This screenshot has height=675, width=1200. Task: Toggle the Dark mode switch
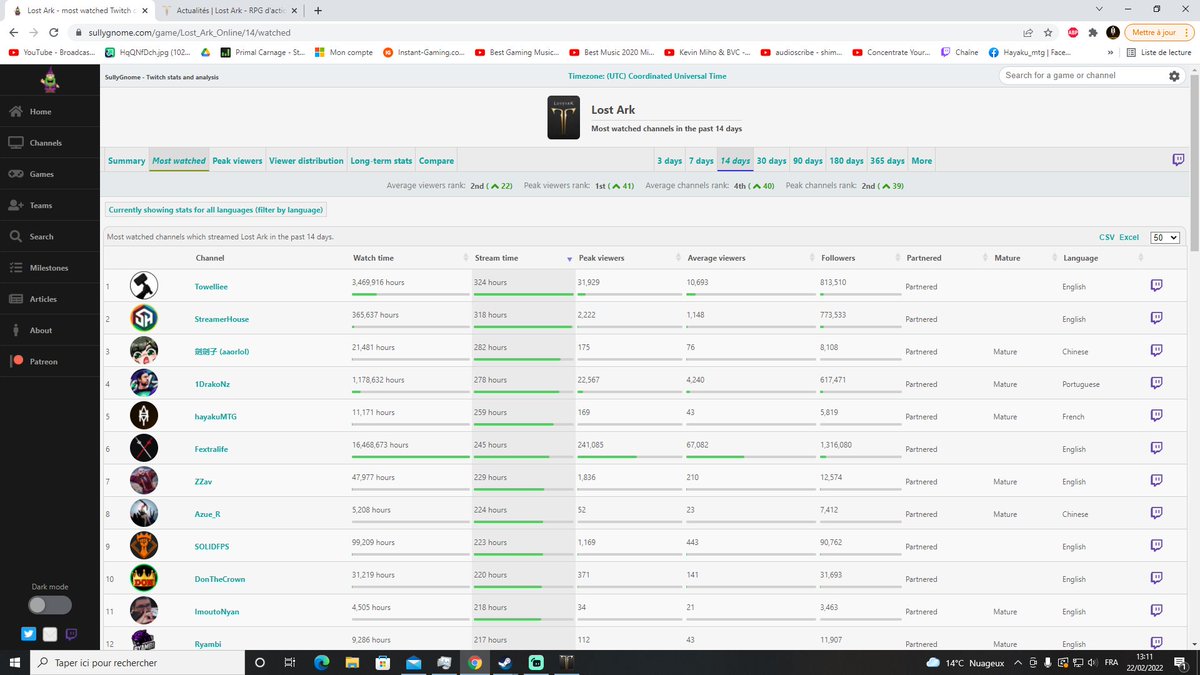tap(50, 605)
